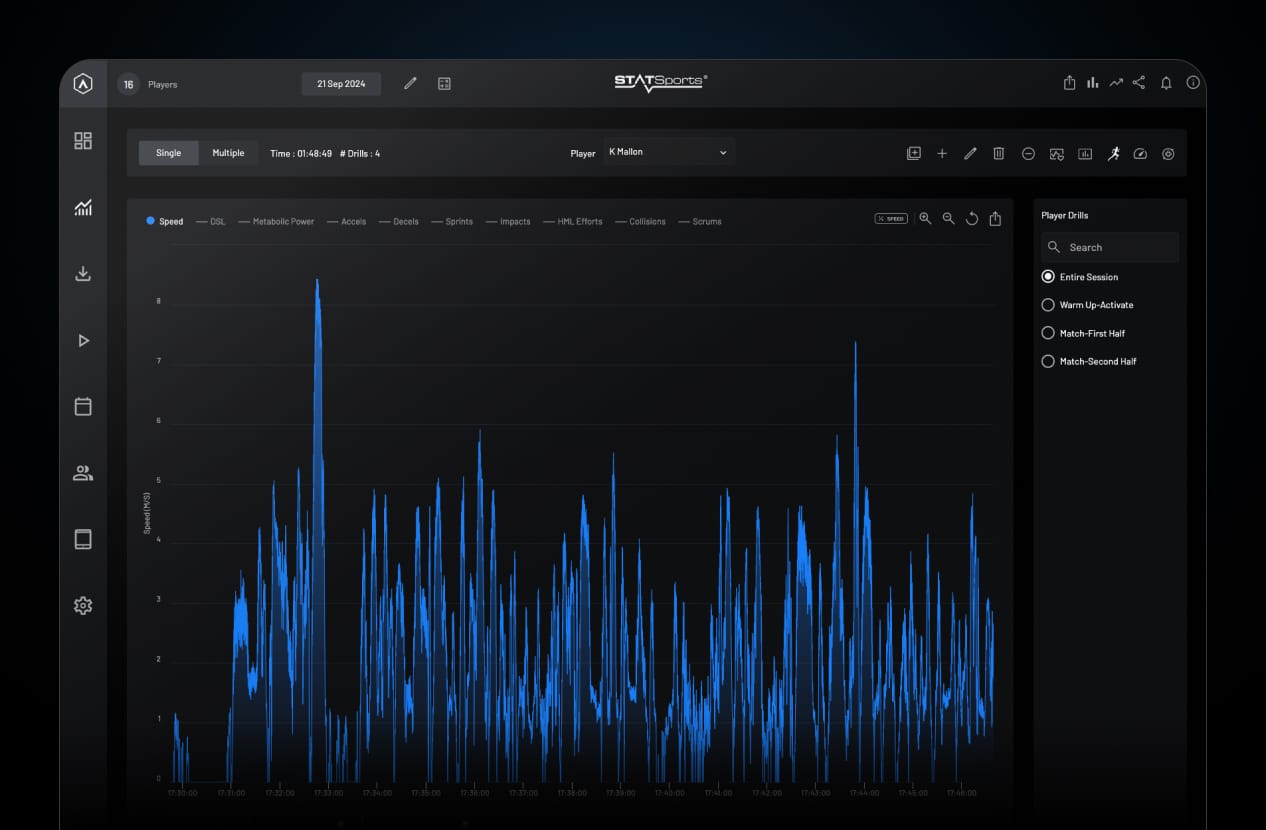Reset the chart zoom with rotate icon
Image resolution: width=1266 pixels, height=830 pixels.
(972, 218)
